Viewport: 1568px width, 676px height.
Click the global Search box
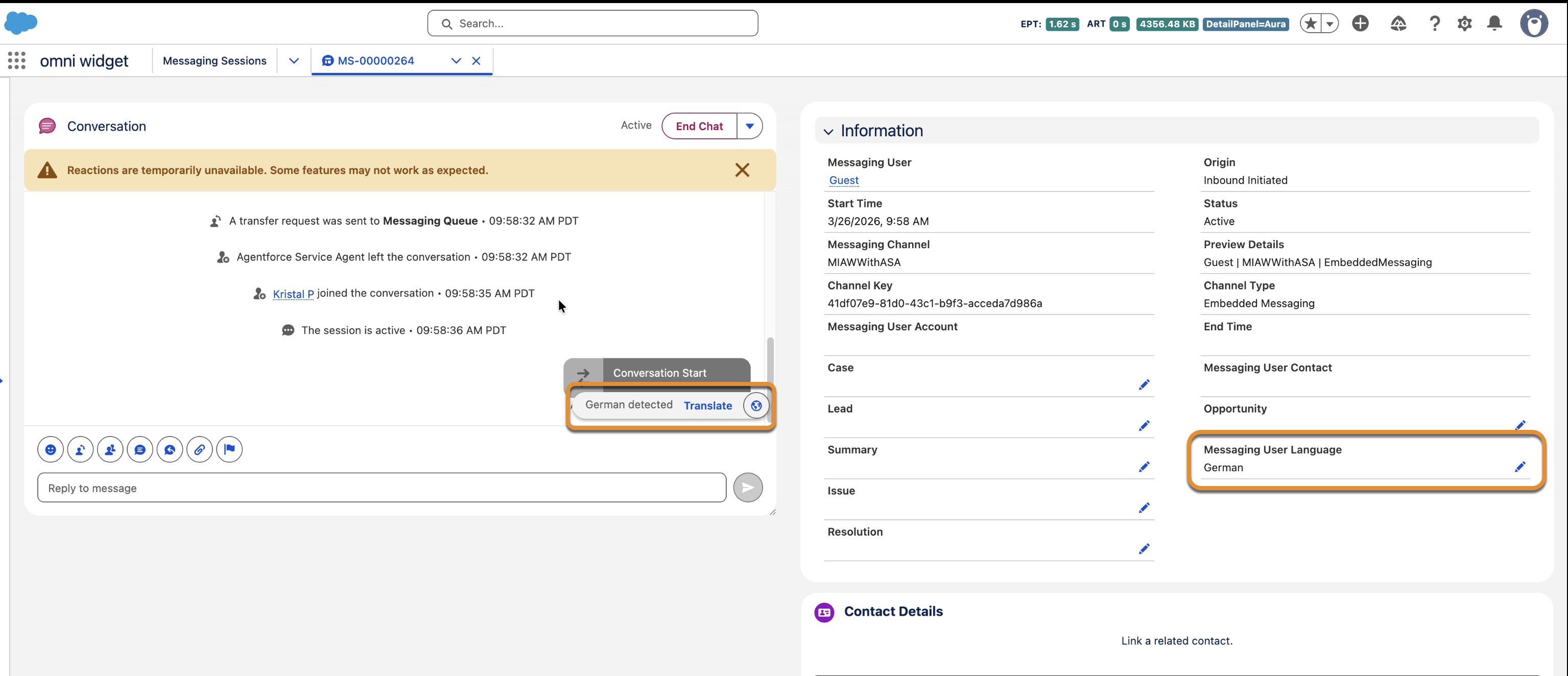click(592, 23)
